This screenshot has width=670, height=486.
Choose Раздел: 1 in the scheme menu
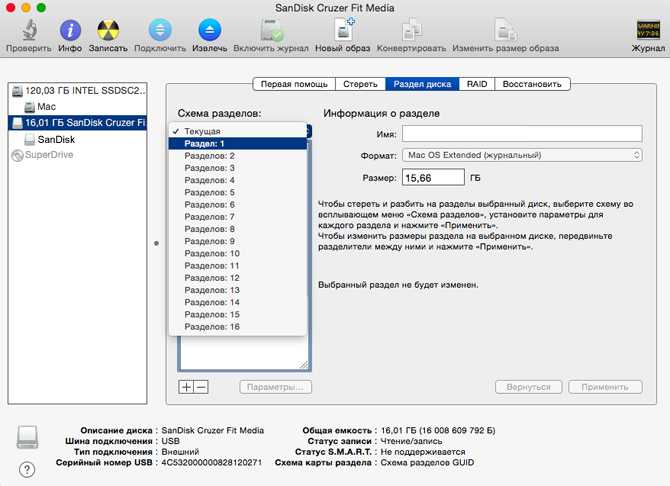click(x=238, y=144)
